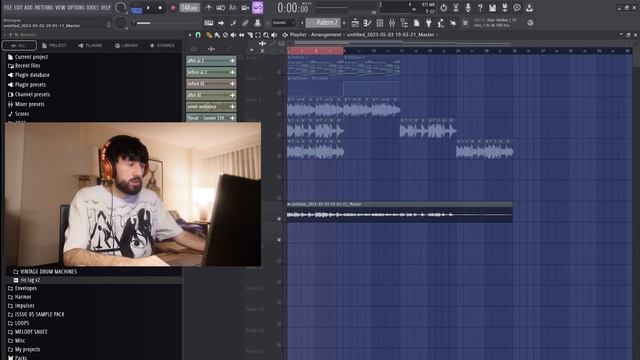
Task: Click the link/chain multilink icon
Action: (x=245, y=23)
